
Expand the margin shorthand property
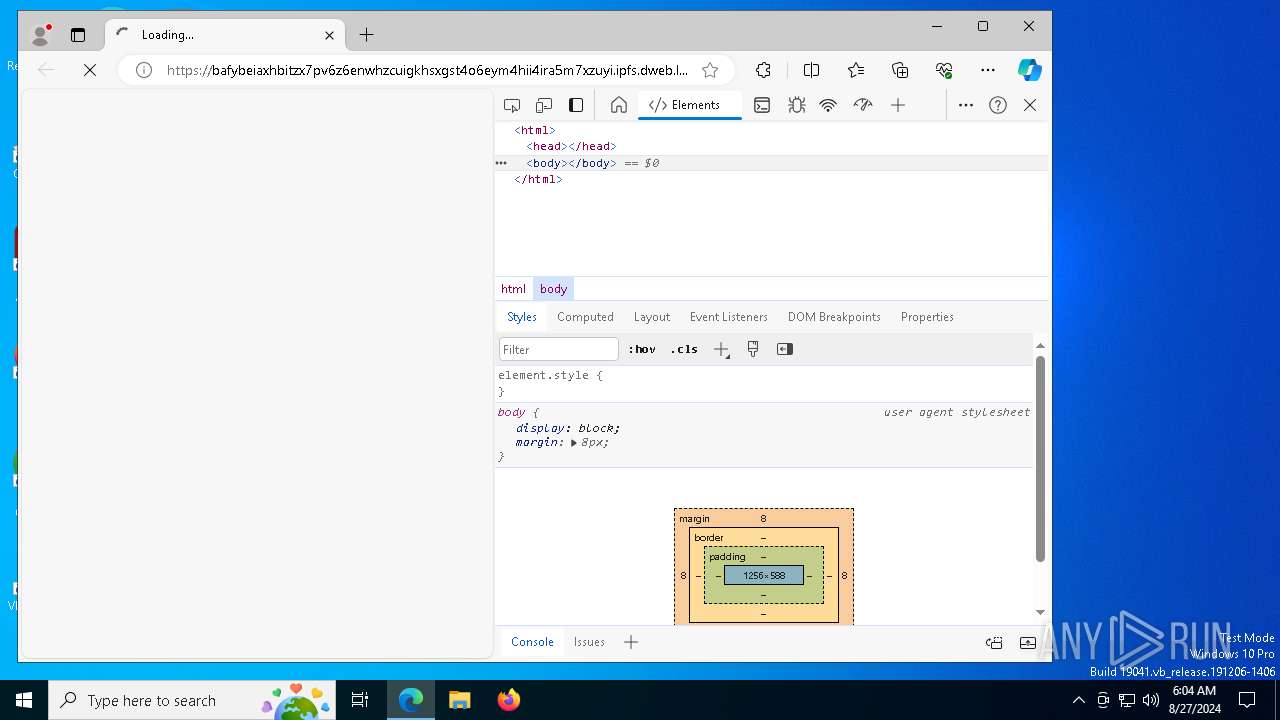click(x=574, y=442)
